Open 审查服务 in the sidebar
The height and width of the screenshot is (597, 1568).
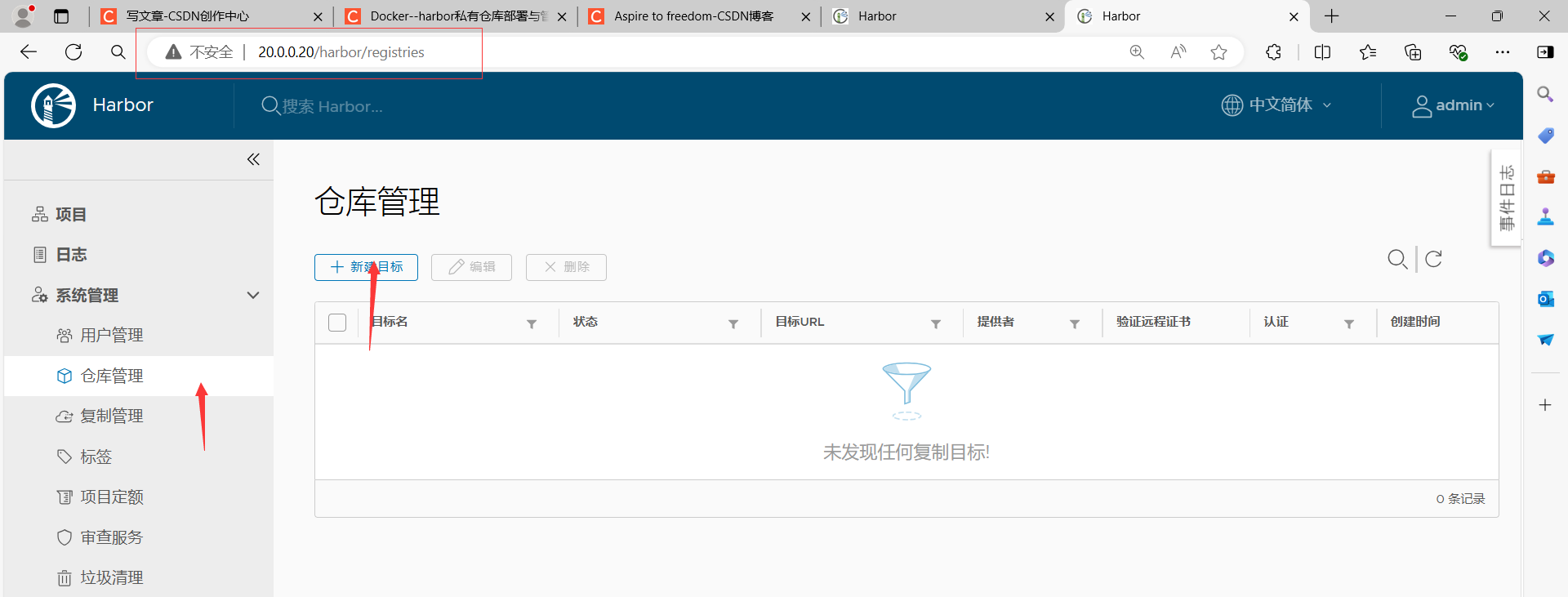coord(112,537)
